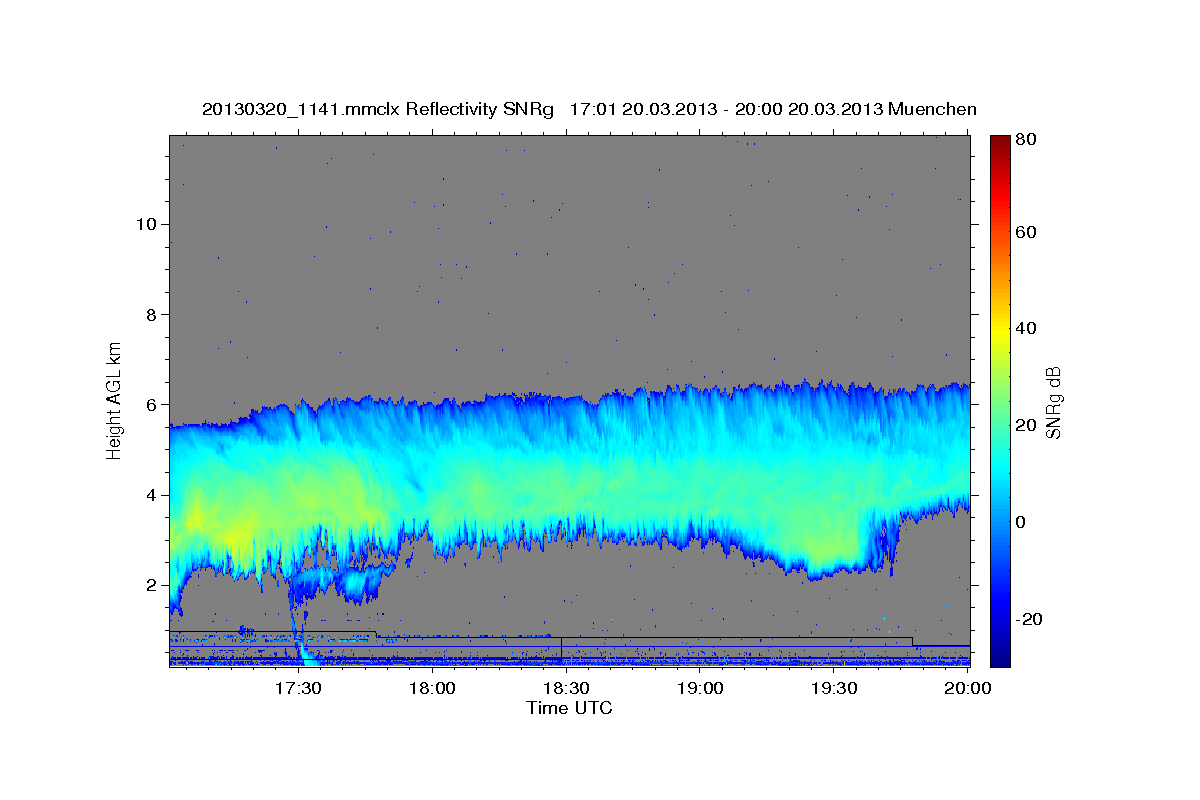Click the 'Time UTC' axis label
The height and width of the screenshot is (800, 1200).
pyautogui.click(x=569, y=708)
